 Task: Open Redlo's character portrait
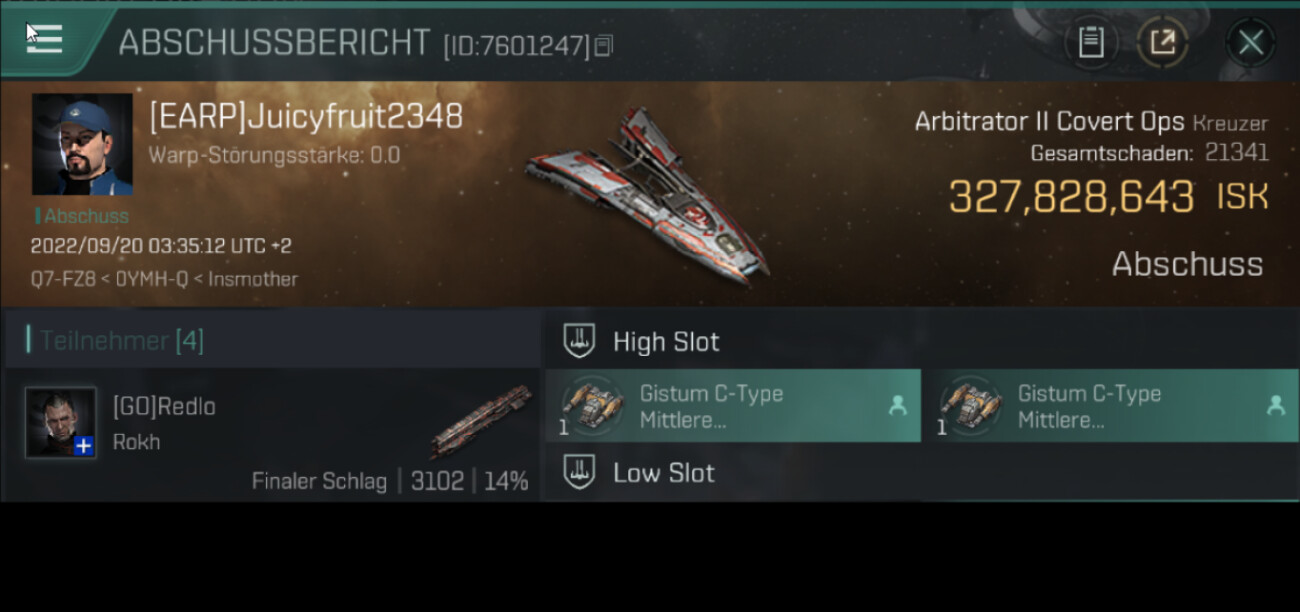[61, 422]
